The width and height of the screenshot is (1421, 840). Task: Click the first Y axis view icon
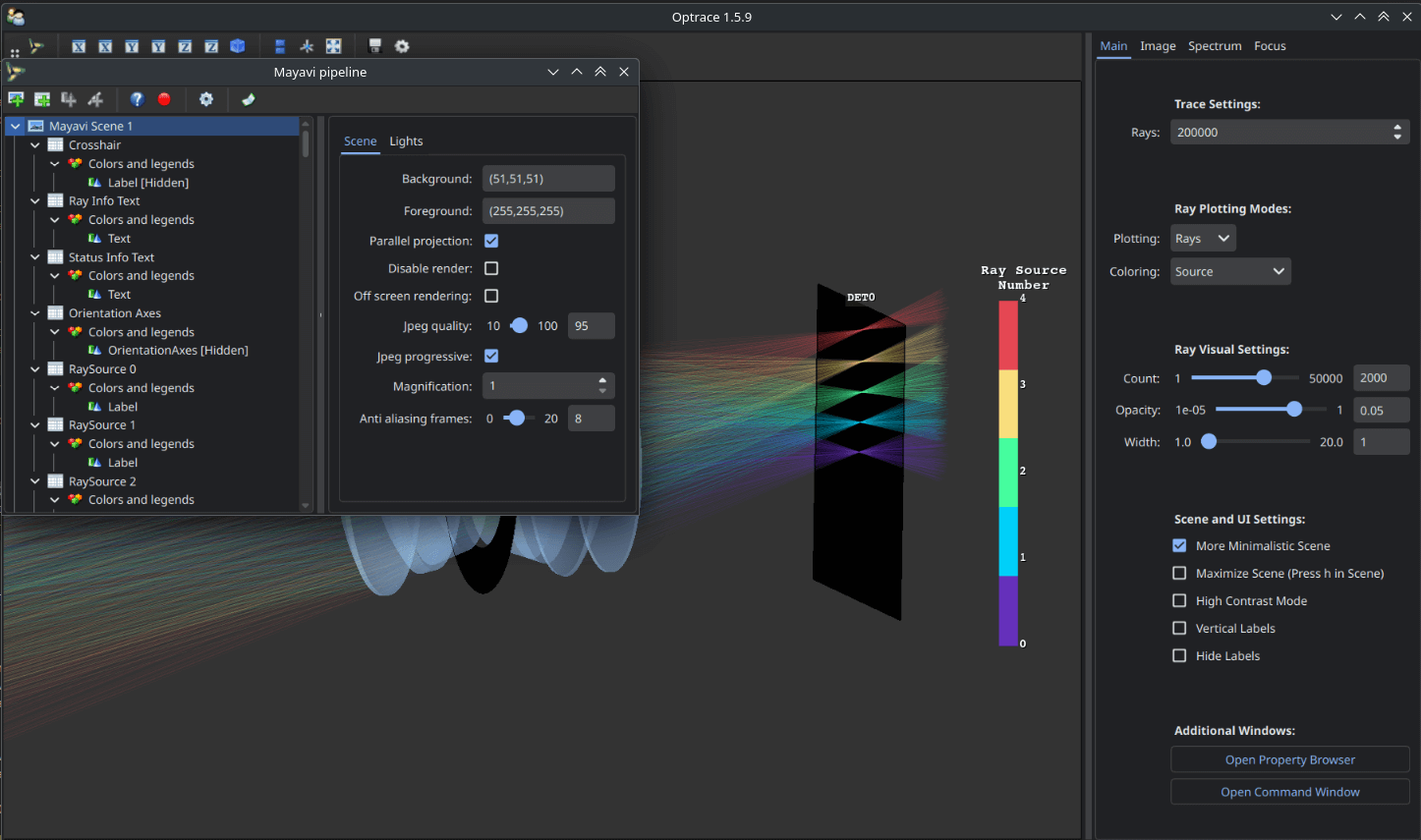(x=132, y=46)
